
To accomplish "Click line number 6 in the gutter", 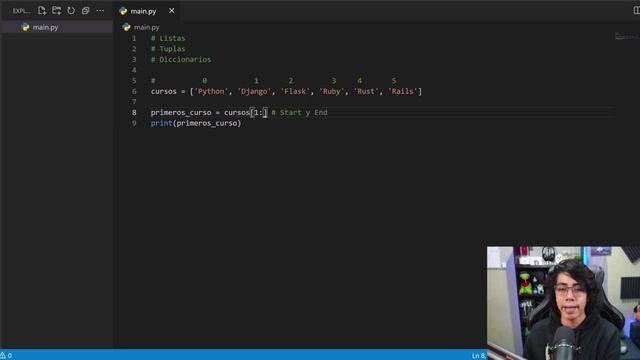I will pos(134,91).
